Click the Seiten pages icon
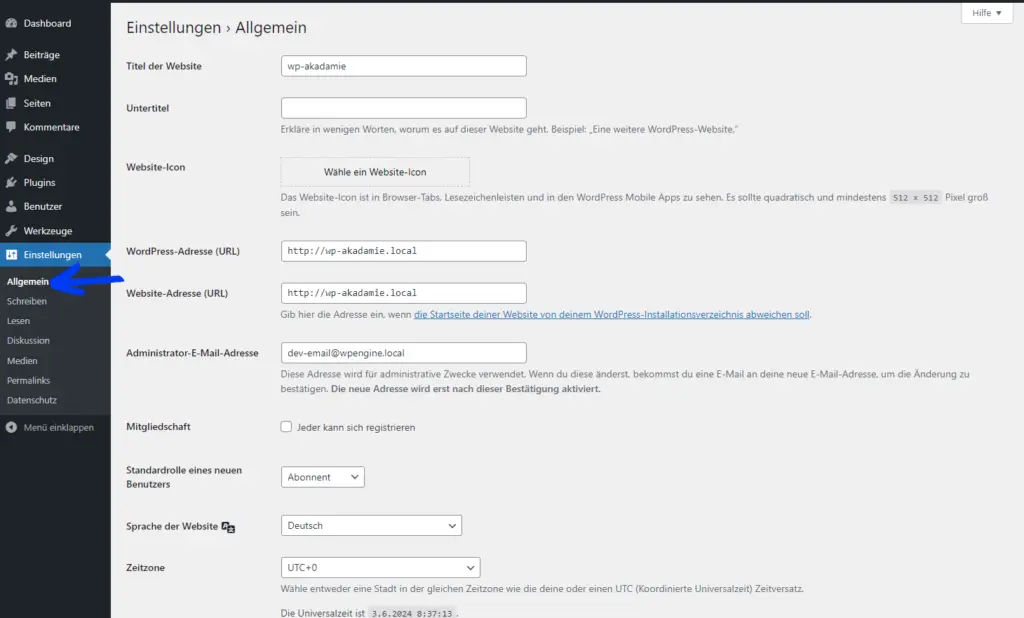 click(x=11, y=103)
